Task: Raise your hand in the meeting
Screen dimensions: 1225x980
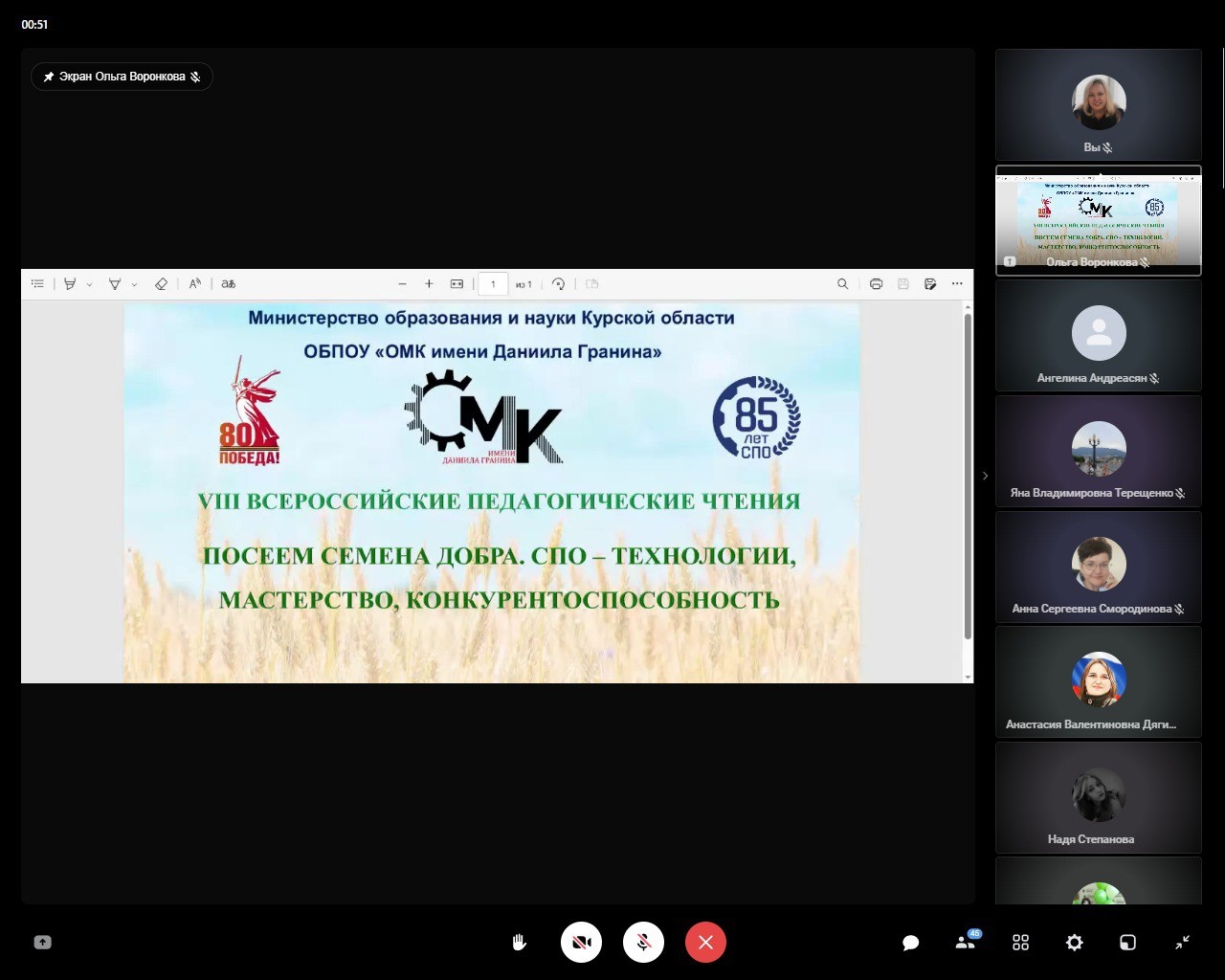Action: coord(519,943)
